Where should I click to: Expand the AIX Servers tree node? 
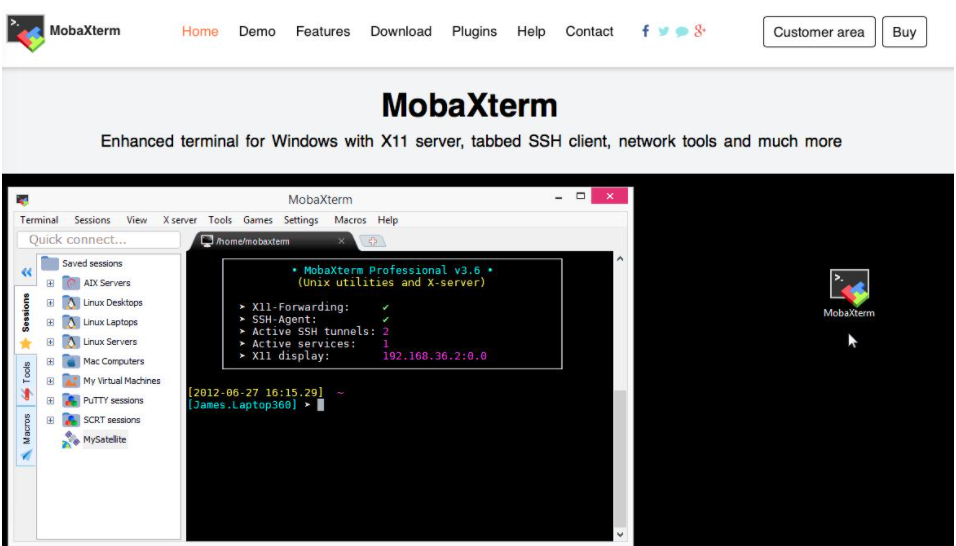[x=51, y=283]
